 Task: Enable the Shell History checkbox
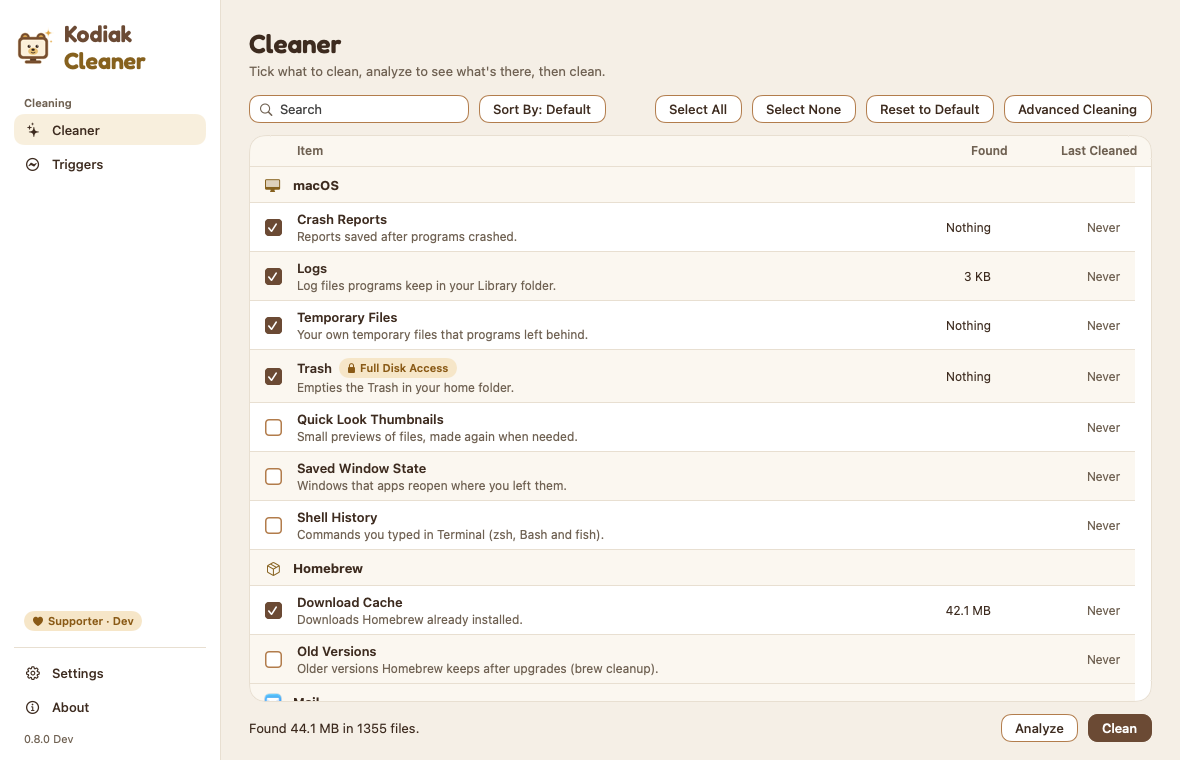click(x=273, y=525)
